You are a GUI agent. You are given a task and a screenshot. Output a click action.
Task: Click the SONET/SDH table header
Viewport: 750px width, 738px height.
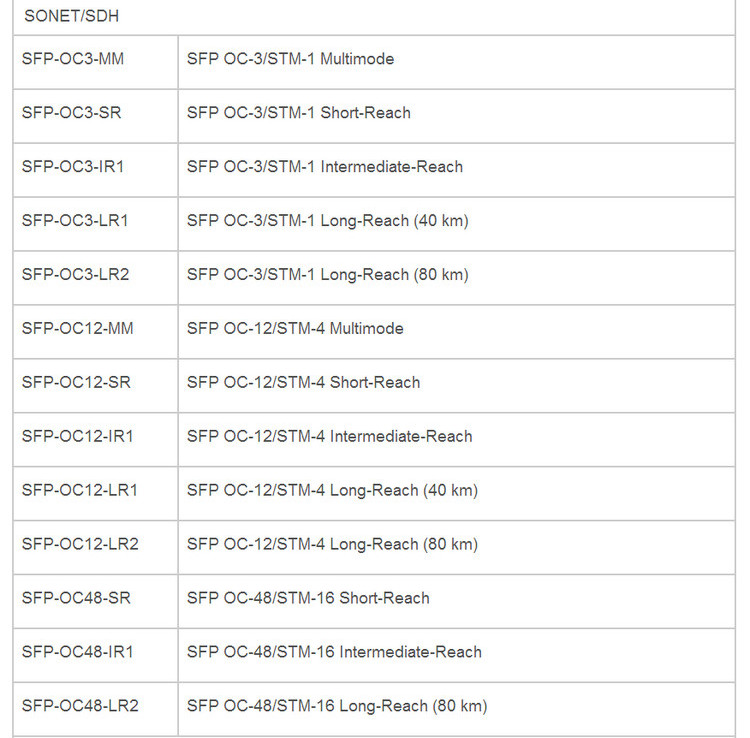pos(72,17)
